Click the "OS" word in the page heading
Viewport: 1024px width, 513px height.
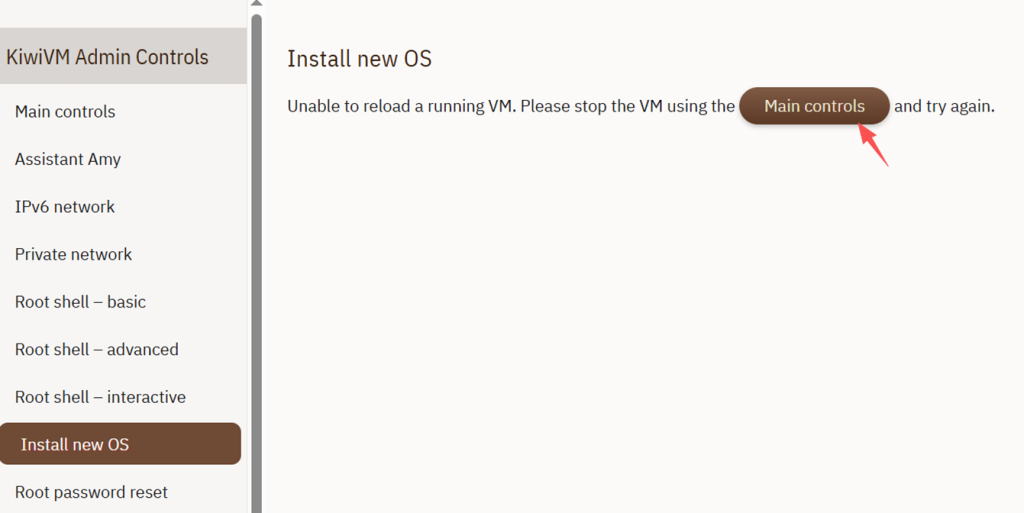[x=417, y=59]
